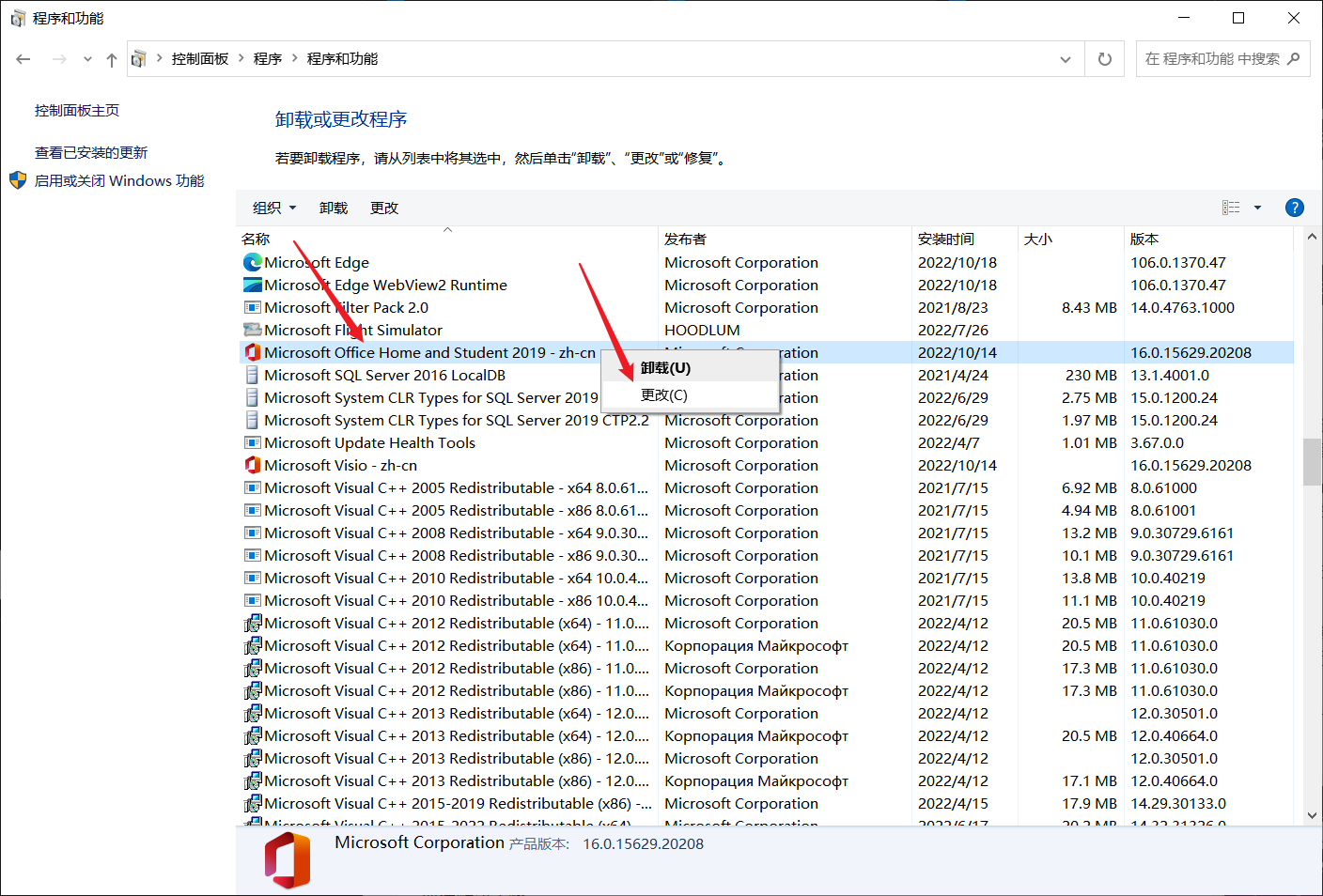Click the SQL Server 2016 LocalDB icon
The image size is (1323, 896).
[252, 376]
